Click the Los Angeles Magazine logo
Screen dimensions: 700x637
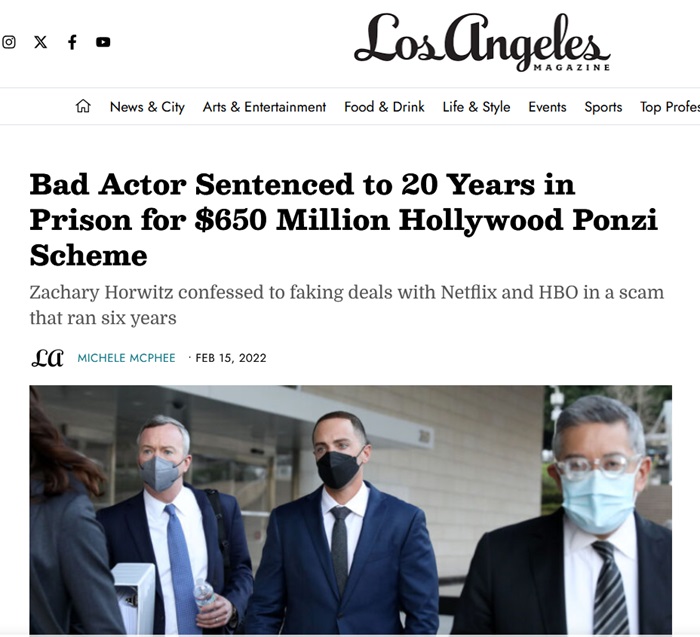tap(481, 43)
